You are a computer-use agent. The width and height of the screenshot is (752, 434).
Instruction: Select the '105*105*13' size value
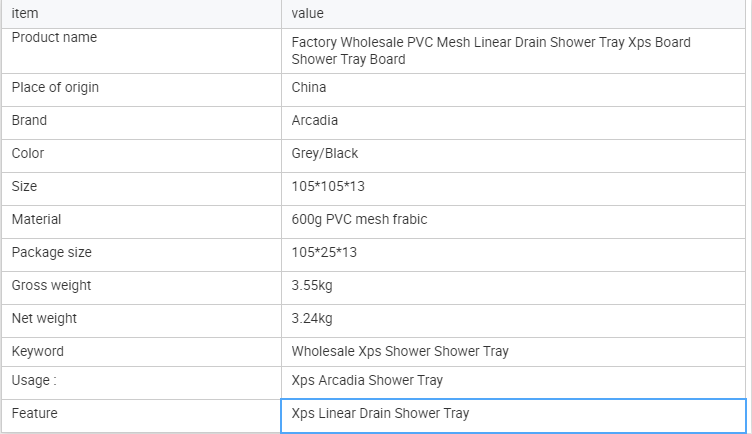tap(329, 186)
